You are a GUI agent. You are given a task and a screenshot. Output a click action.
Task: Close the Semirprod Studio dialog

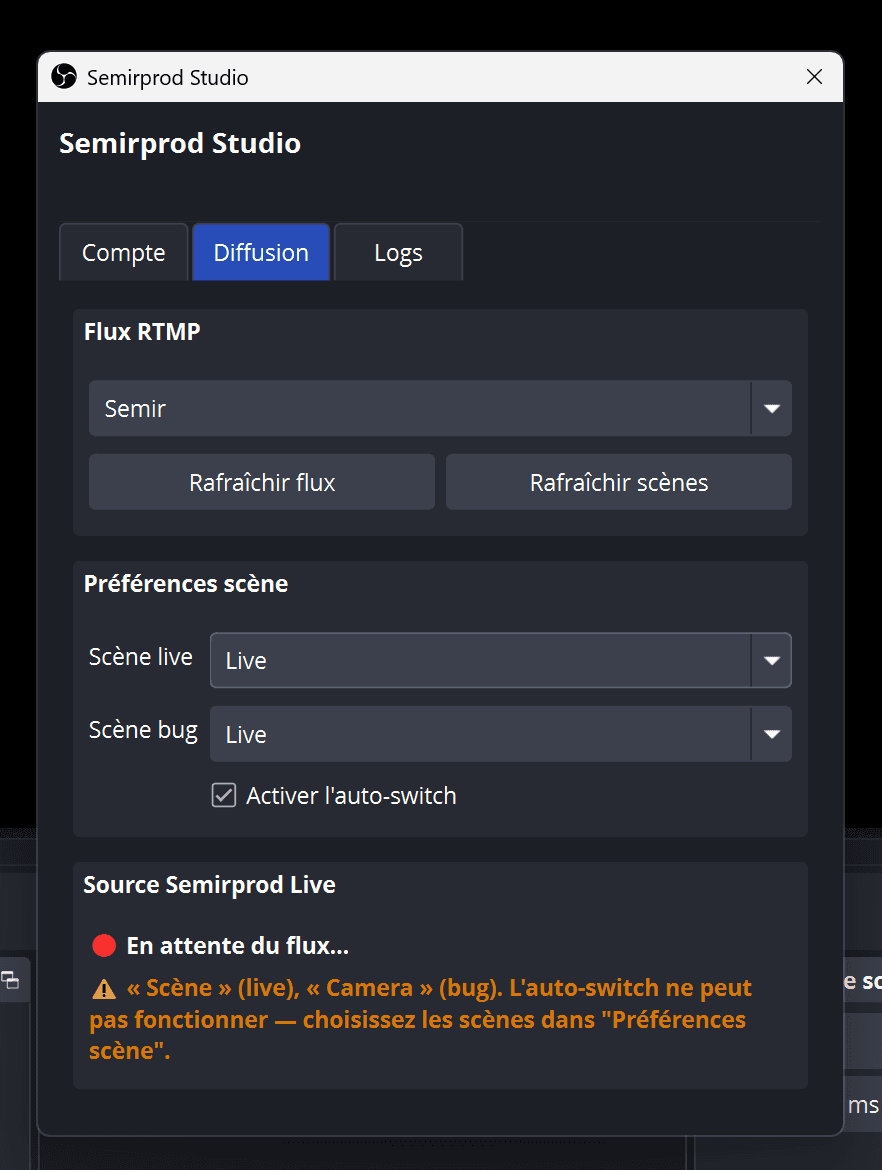pos(814,77)
